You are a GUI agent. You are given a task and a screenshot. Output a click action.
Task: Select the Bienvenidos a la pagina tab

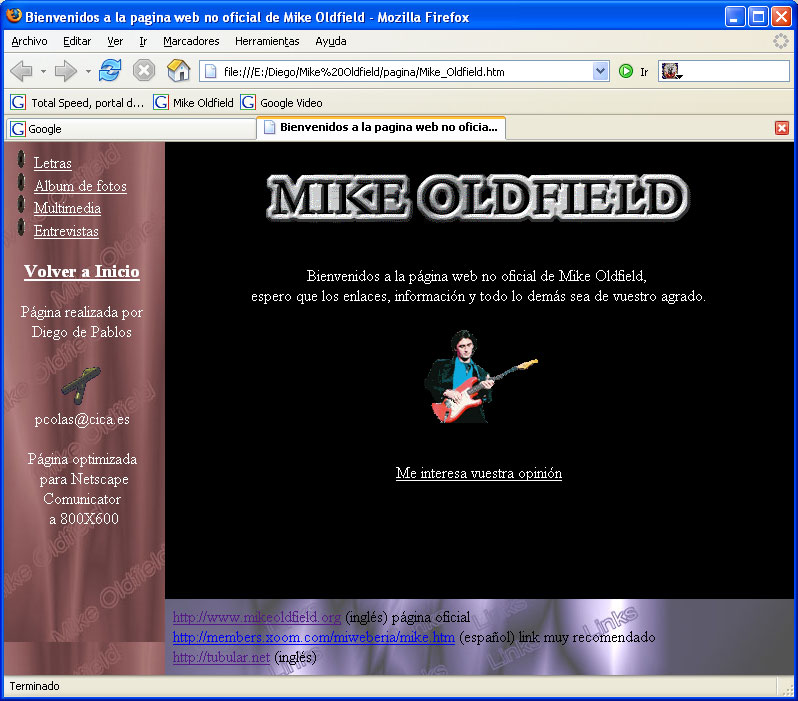[381, 127]
